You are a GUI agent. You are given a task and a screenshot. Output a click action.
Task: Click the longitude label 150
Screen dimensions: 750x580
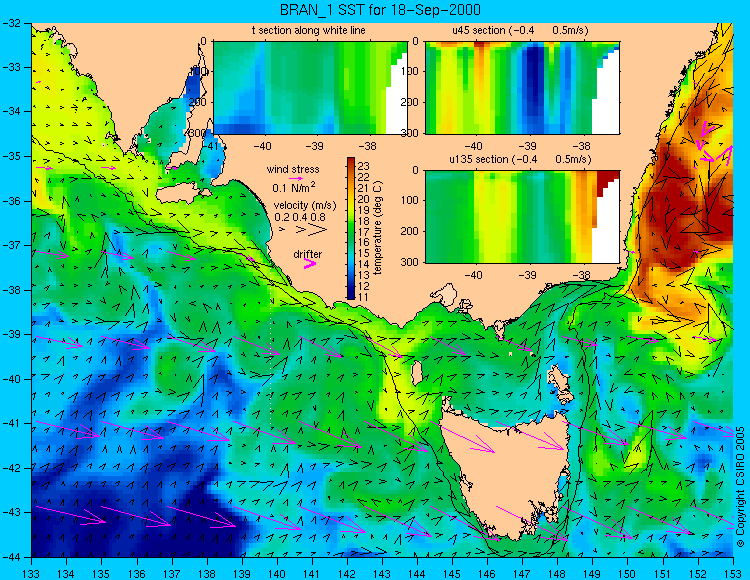coord(628,574)
